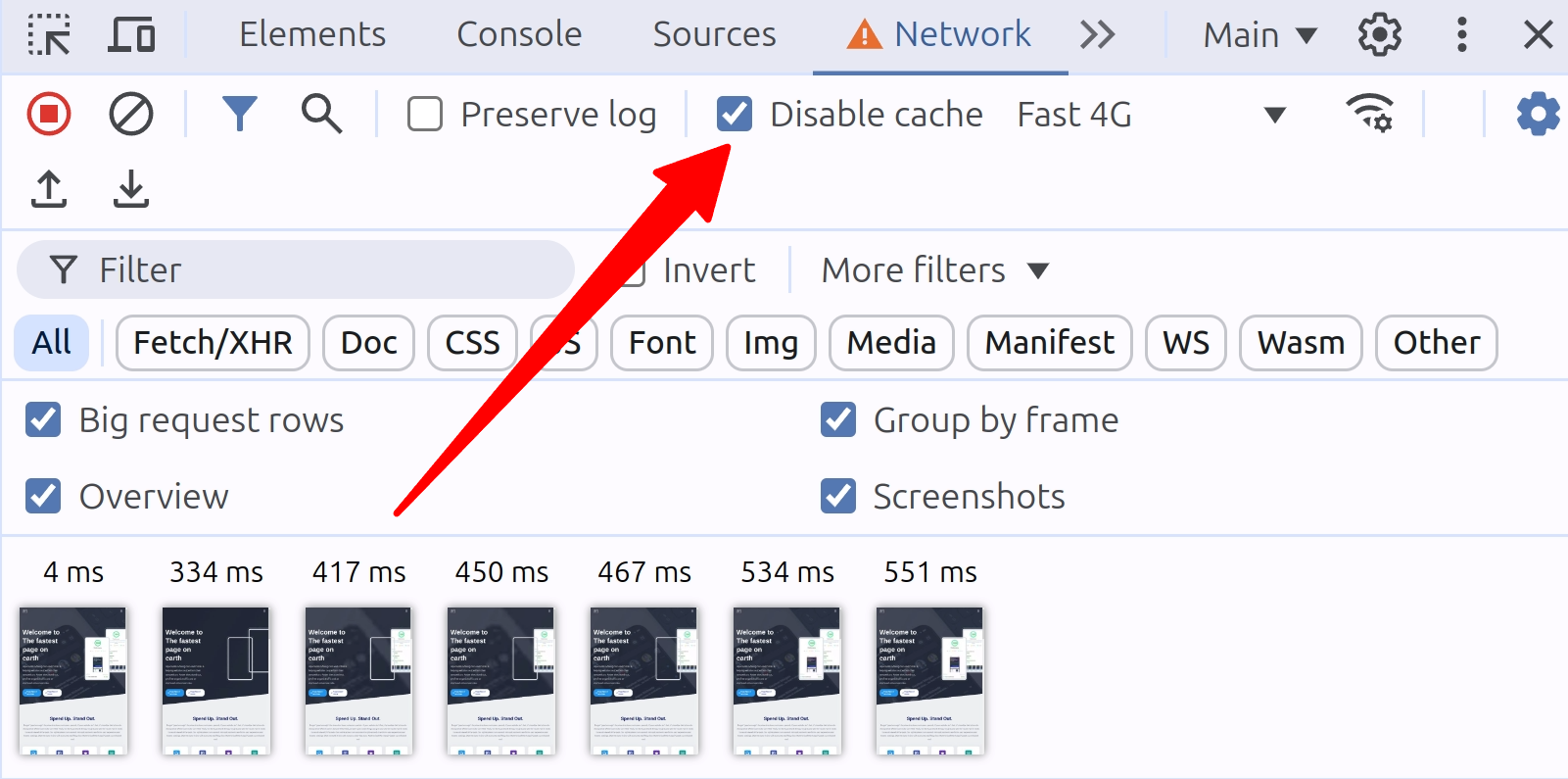
Task: Open the 4 ms screenshot thumbnail
Action: tap(73, 681)
